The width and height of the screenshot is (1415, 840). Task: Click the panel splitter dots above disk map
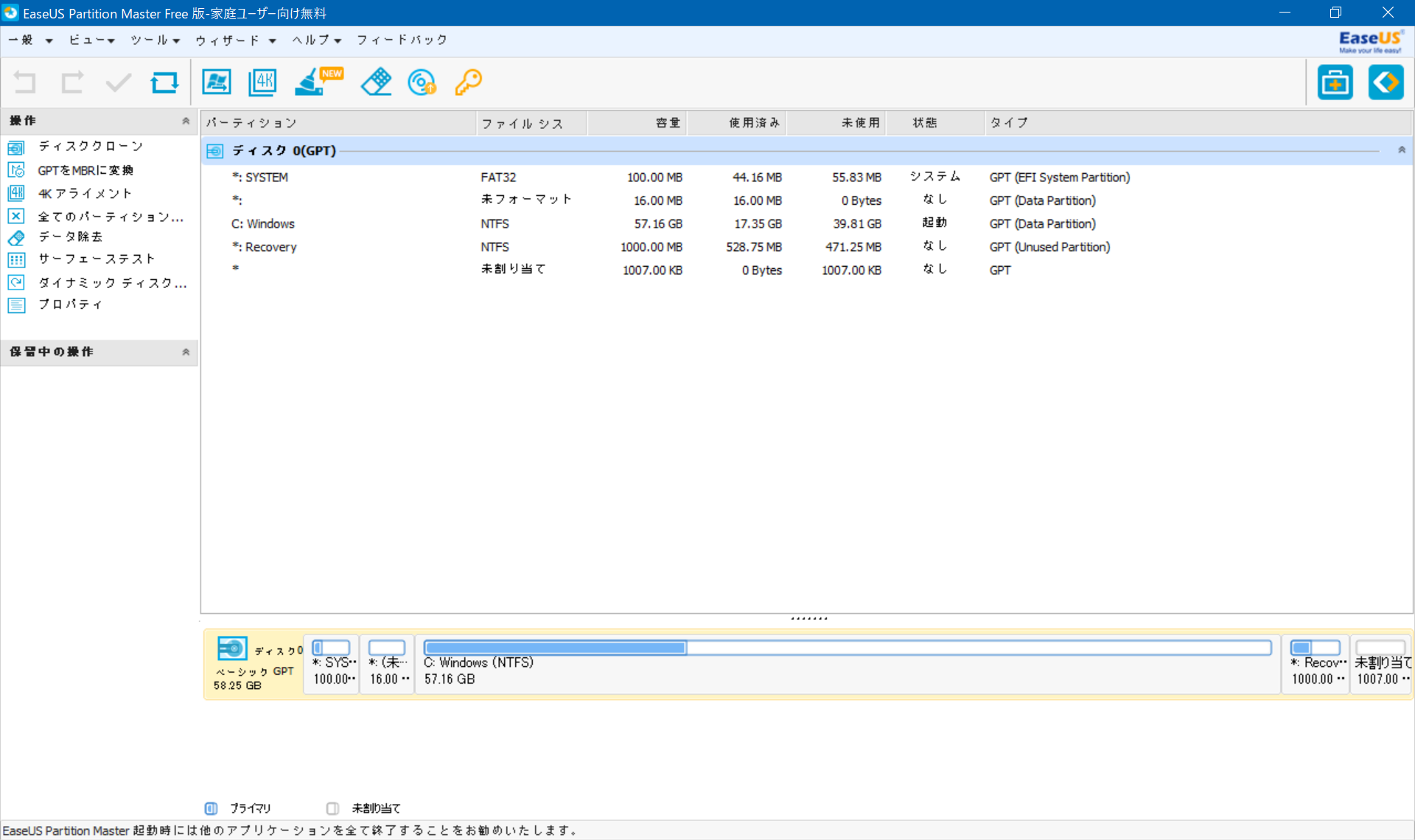808,618
